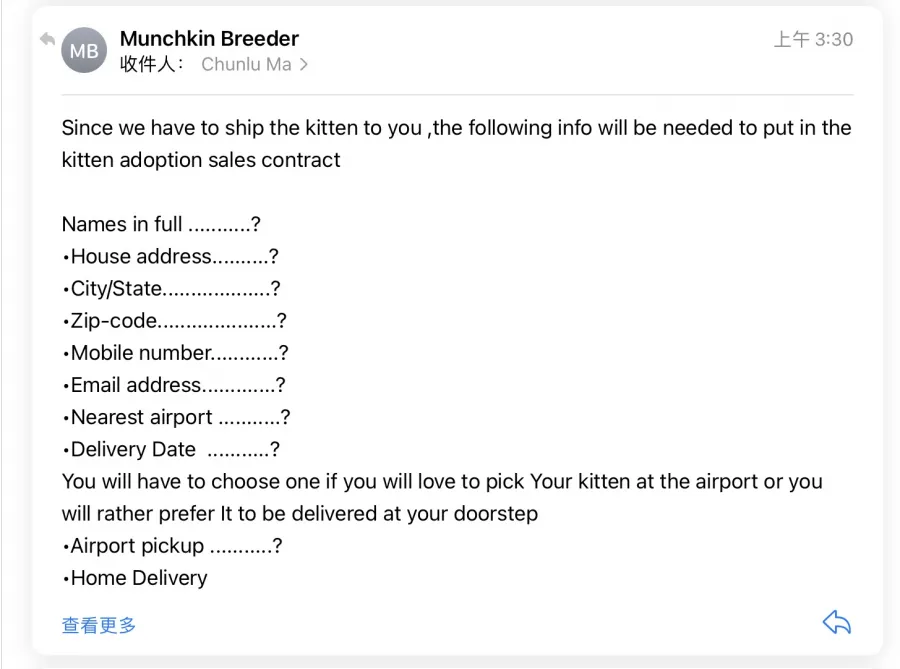Click the 'Nearest airport' line

[x=176, y=417]
